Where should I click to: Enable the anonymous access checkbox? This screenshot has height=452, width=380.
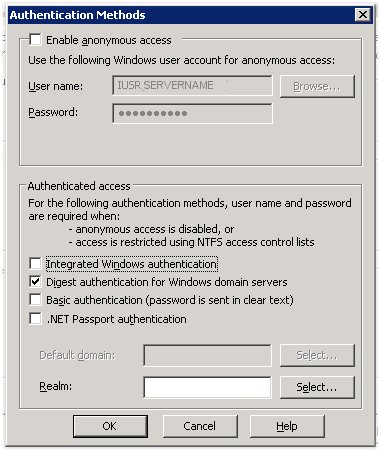click(x=35, y=40)
